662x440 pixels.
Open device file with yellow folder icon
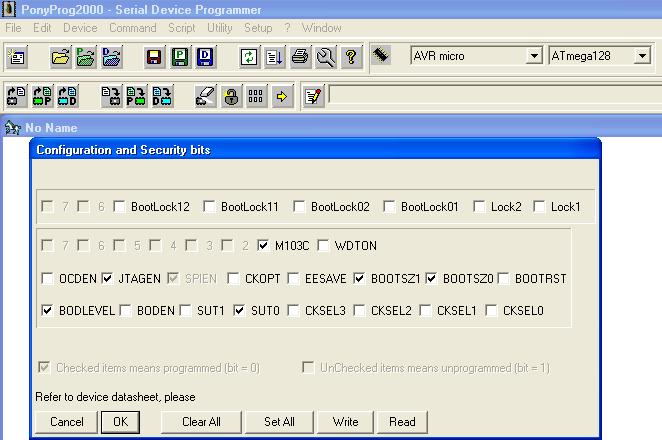60,57
